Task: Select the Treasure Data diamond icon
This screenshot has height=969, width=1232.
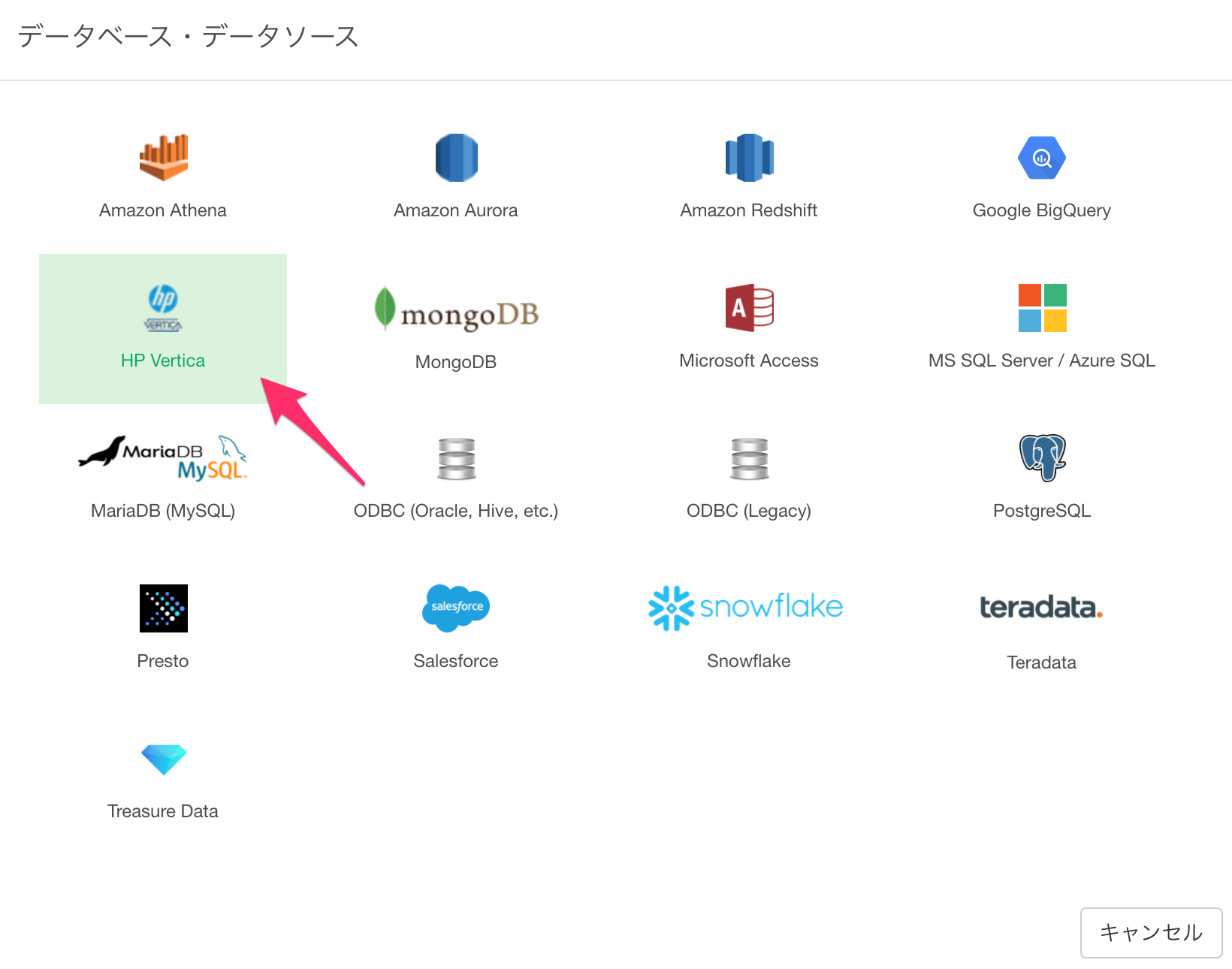Action: pos(163,759)
